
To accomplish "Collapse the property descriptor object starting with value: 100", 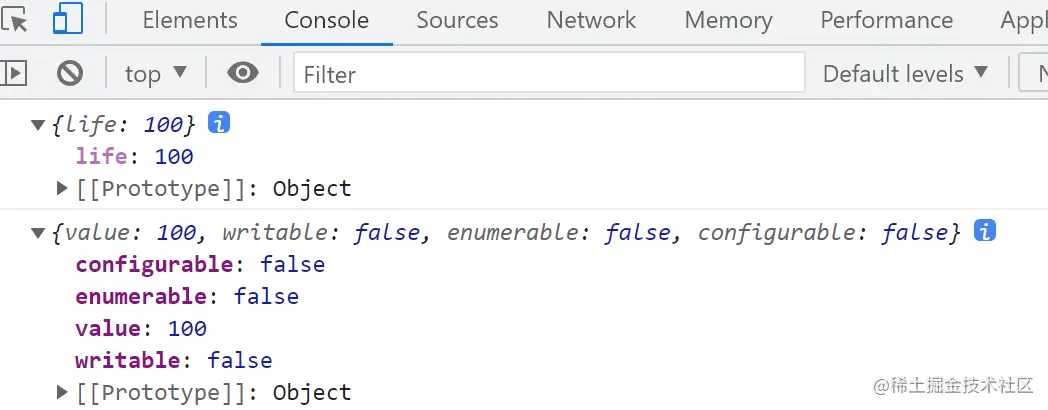I will [39, 233].
